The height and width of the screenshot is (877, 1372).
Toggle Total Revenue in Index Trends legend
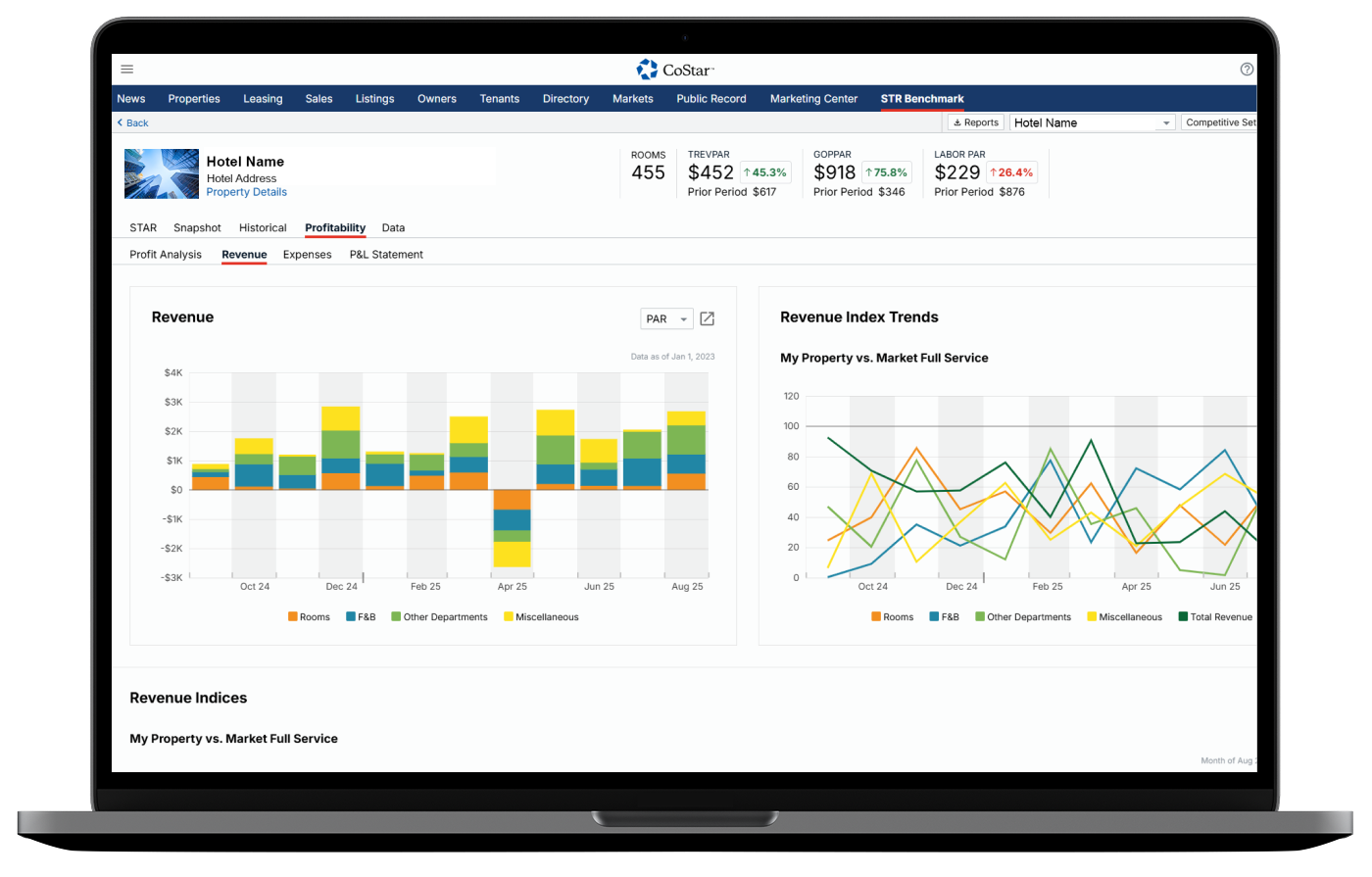tap(1214, 617)
